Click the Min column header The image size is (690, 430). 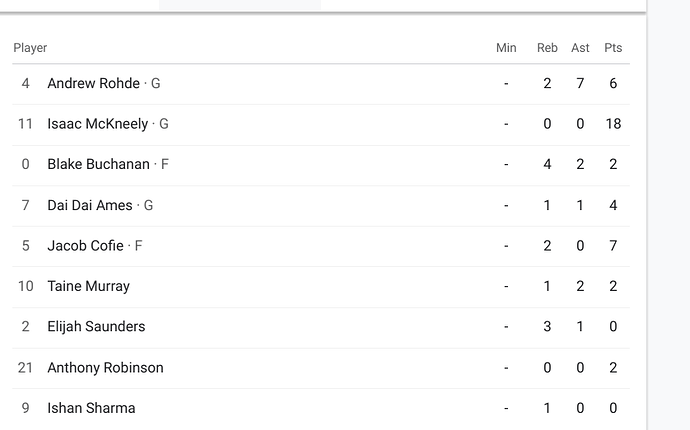point(506,48)
